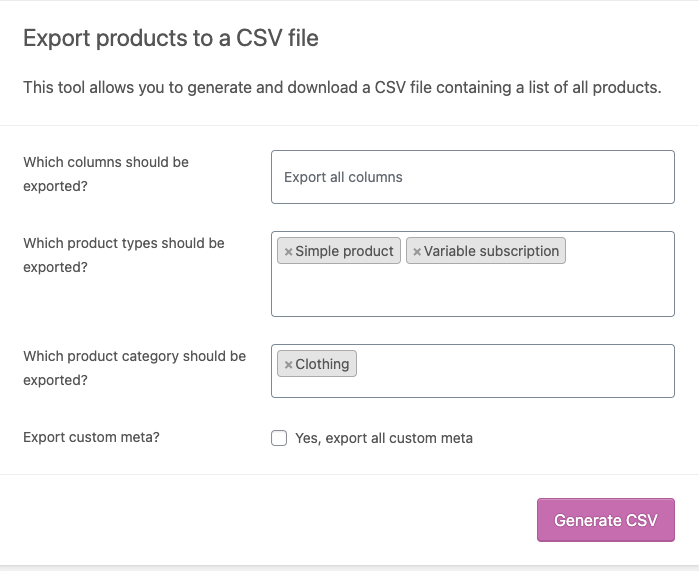699x571 pixels.
Task: Open the Export all columns selector
Action: [x=472, y=177]
